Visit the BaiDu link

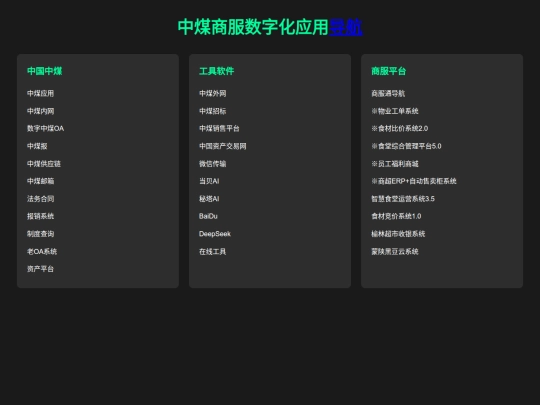[208, 216]
